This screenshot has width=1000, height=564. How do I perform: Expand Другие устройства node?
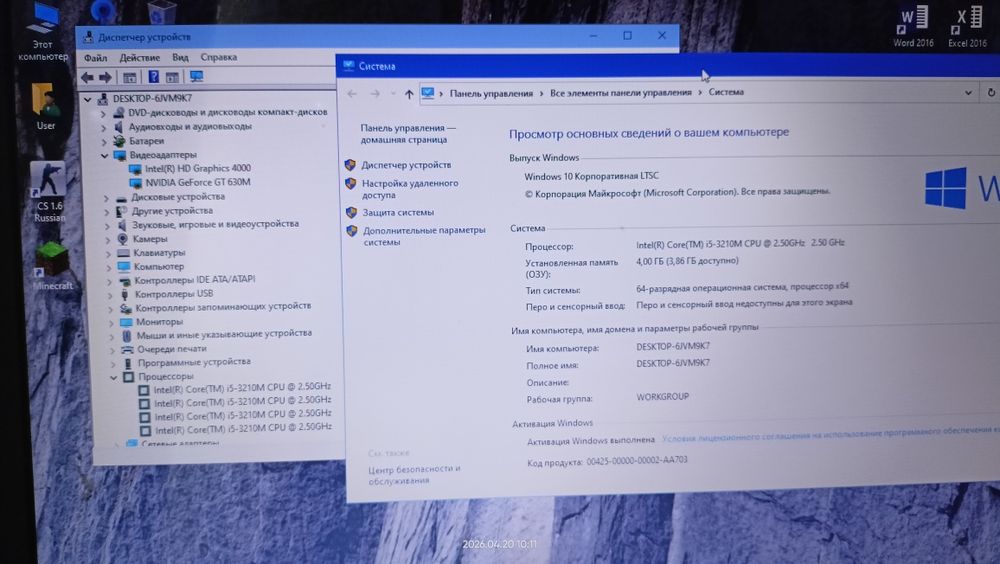(x=107, y=212)
